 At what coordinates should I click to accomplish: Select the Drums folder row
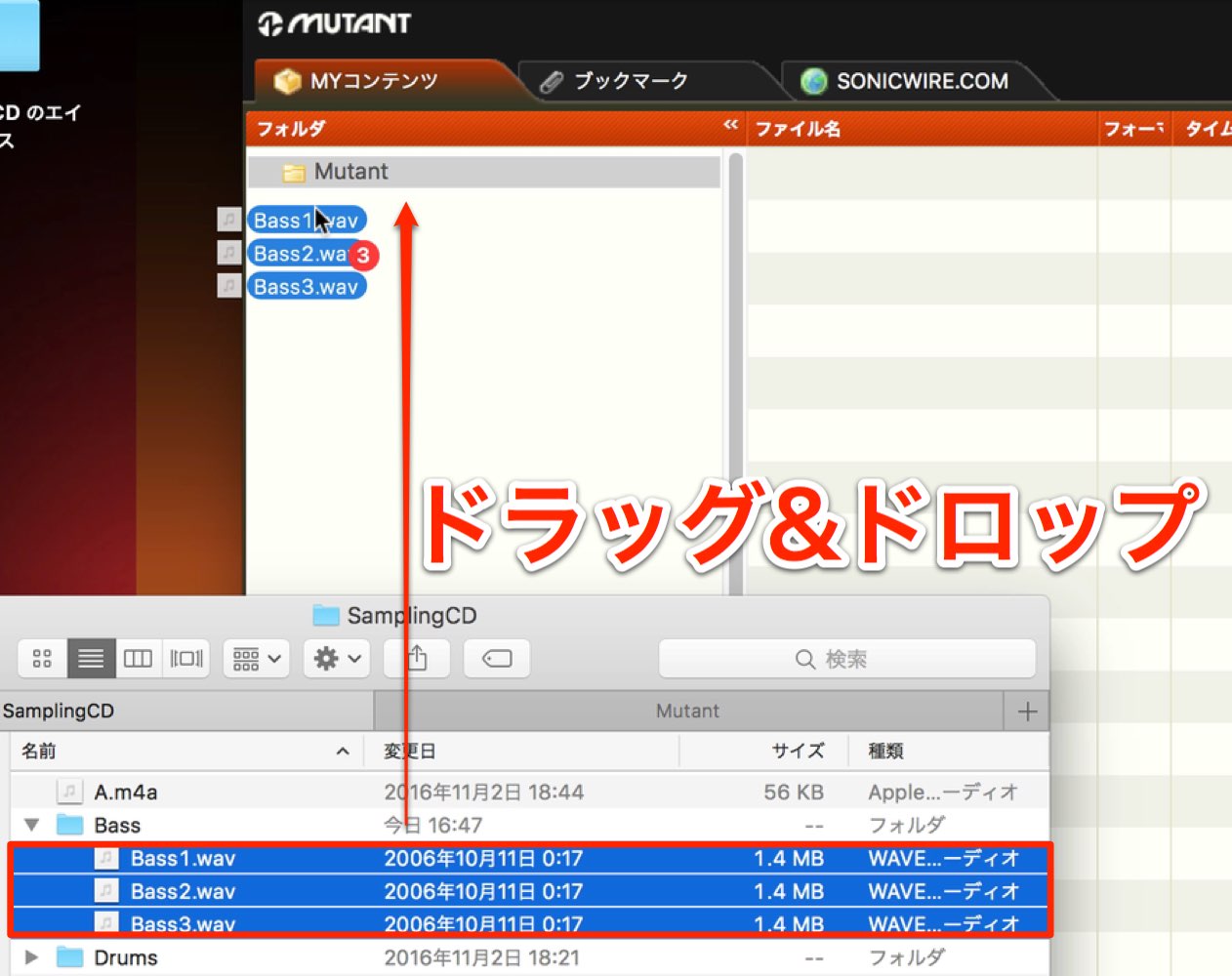[530, 957]
